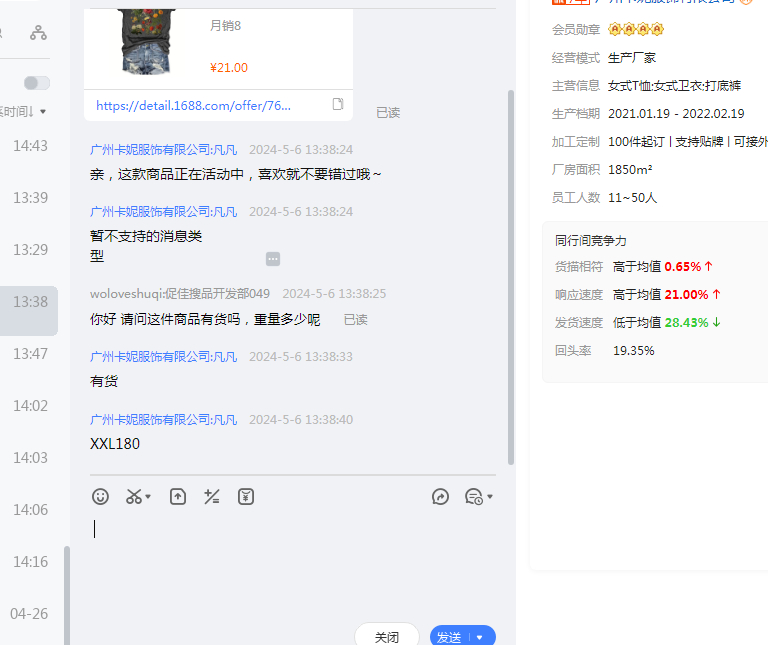
Task: Select the 14:43 conversation in list
Action: point(29,146)
